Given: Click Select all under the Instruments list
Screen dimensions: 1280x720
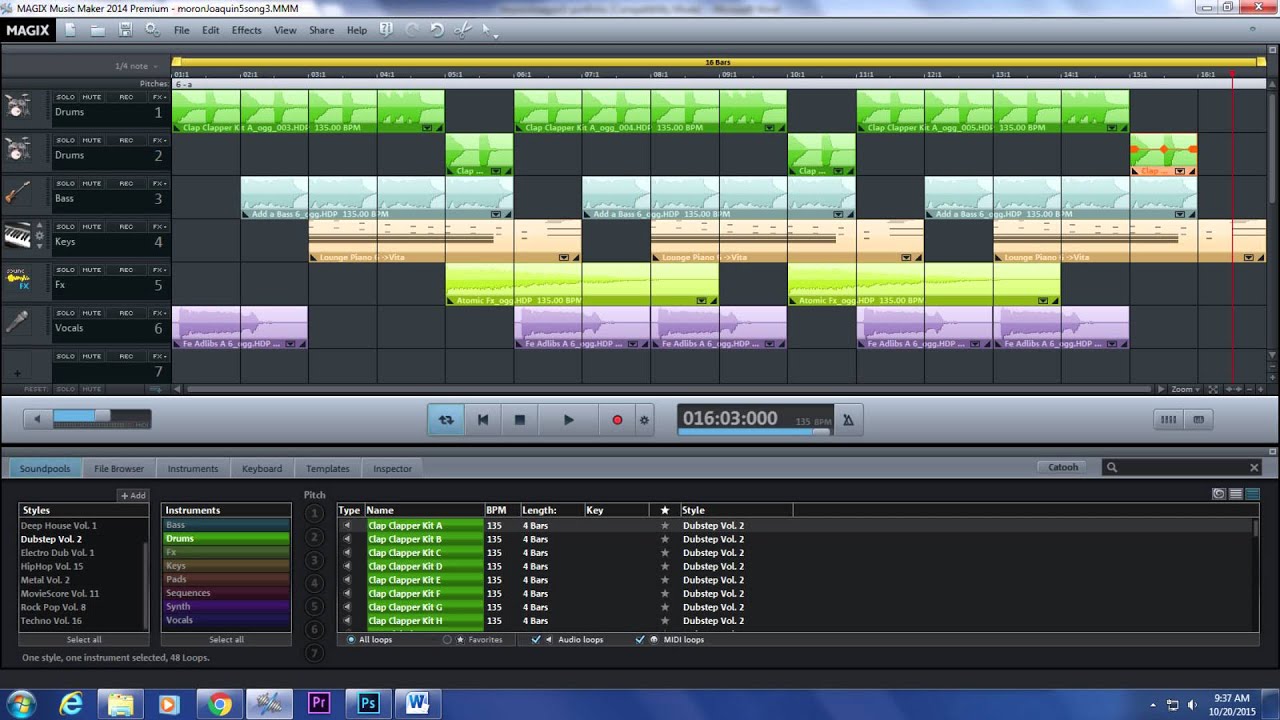Looking at the screenshot, I should click(226, 639).
